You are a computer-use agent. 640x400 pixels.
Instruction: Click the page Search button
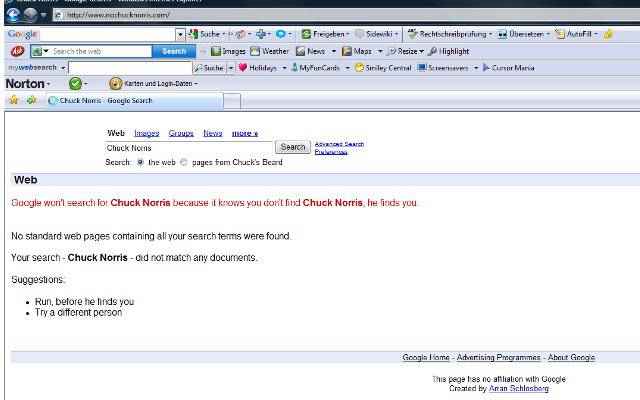tap(293, 147)
